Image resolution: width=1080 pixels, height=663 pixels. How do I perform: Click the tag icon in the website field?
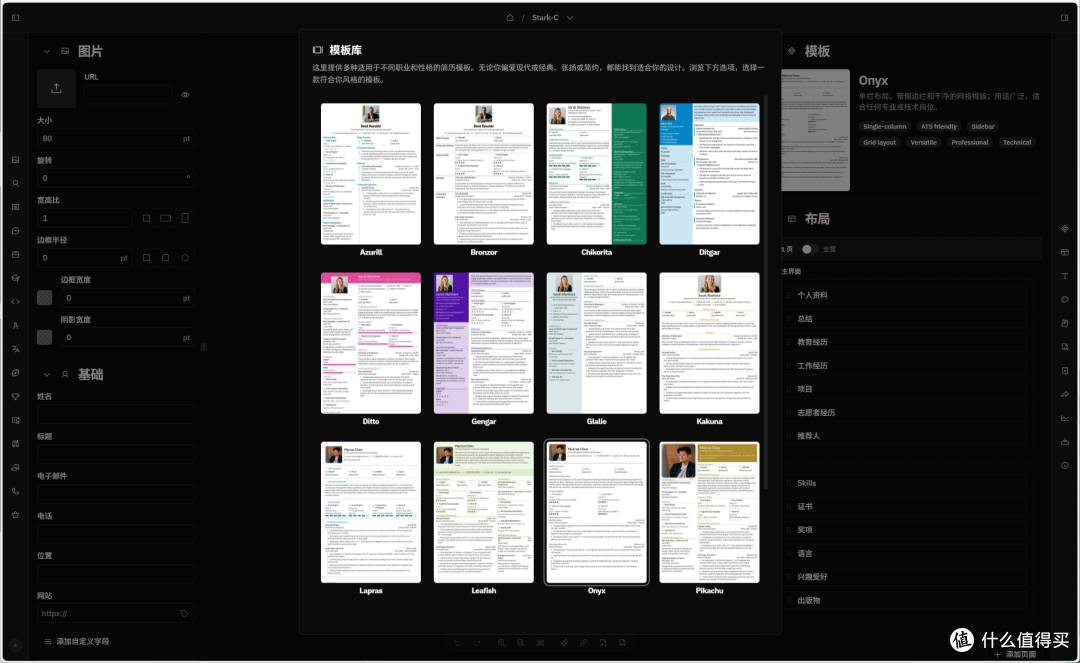pos(184,613)
